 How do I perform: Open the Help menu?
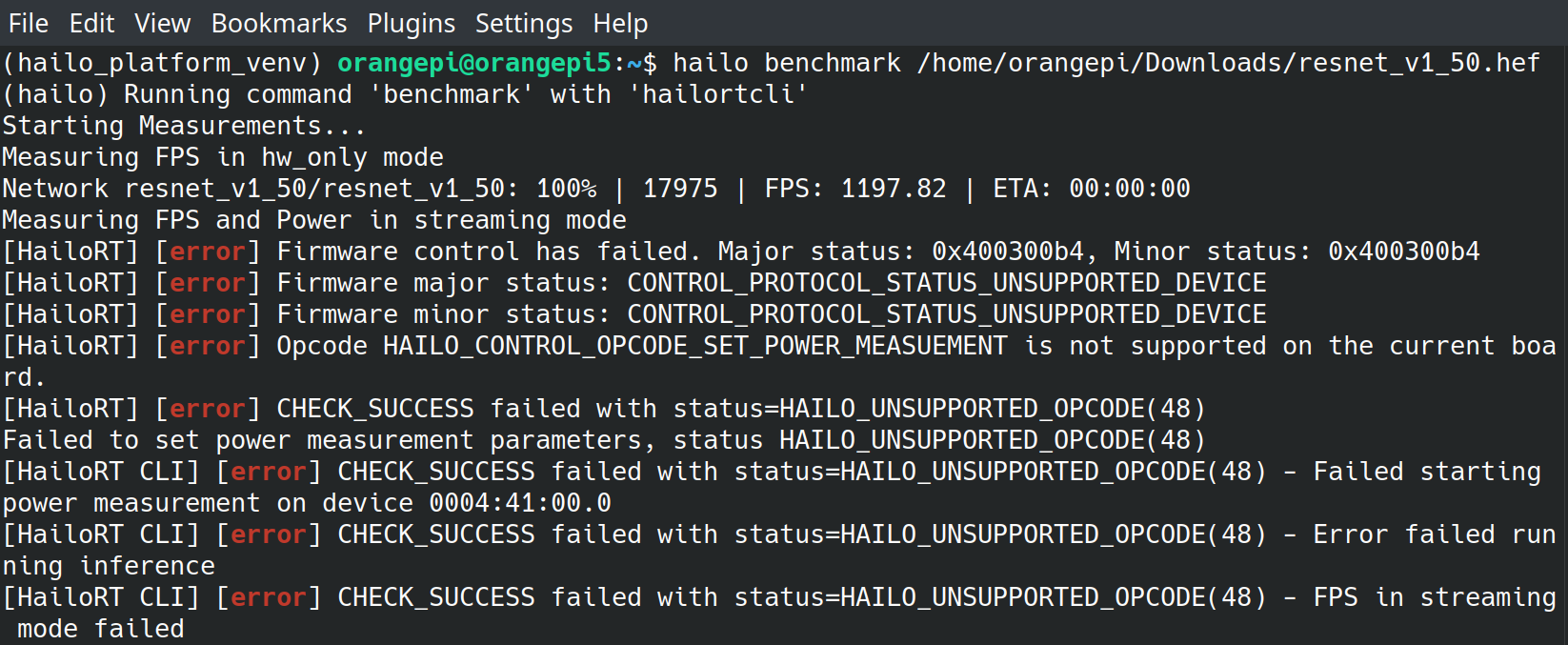(620, 23)
